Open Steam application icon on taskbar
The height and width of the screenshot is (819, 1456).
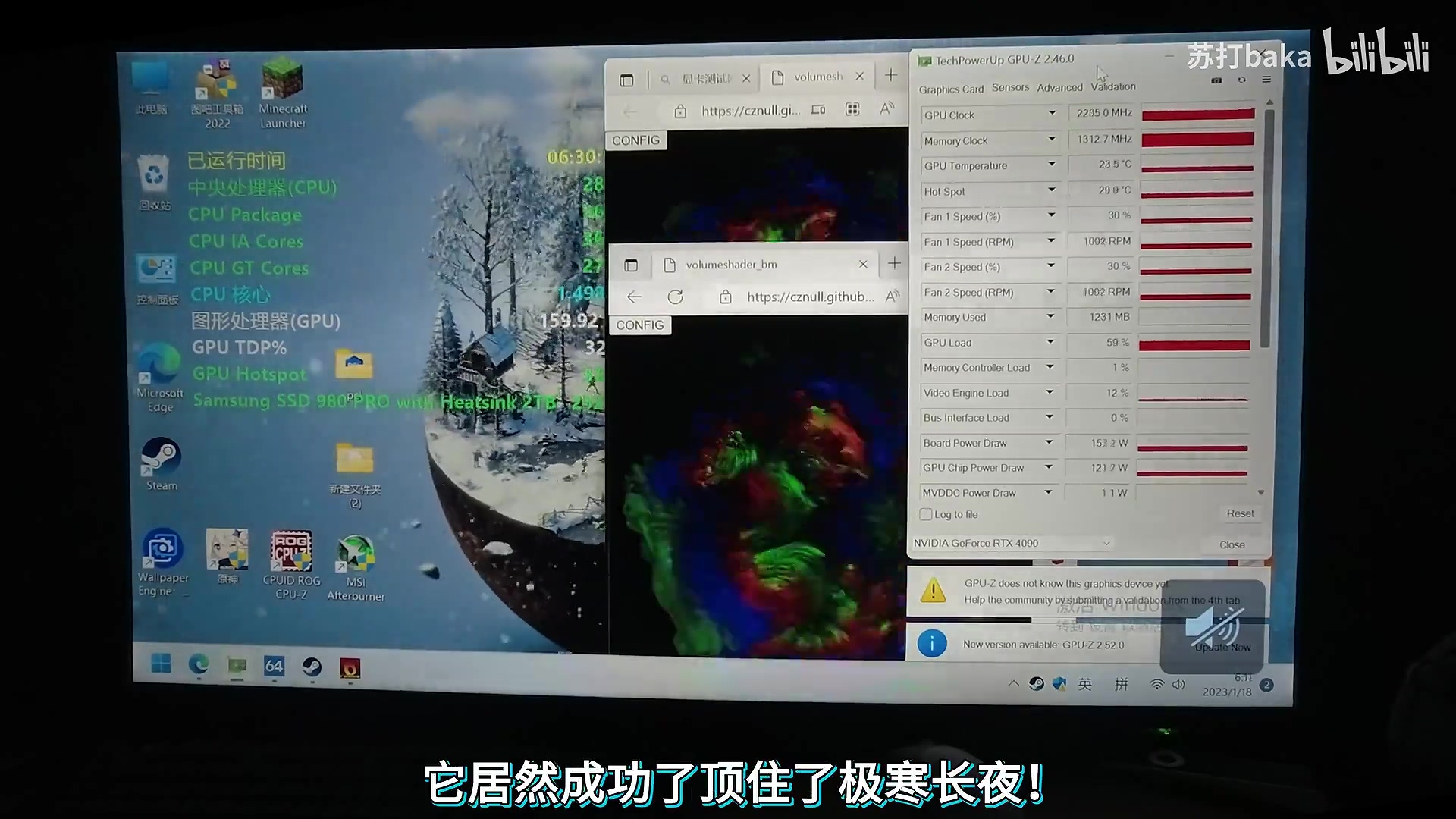pos(311,666)
